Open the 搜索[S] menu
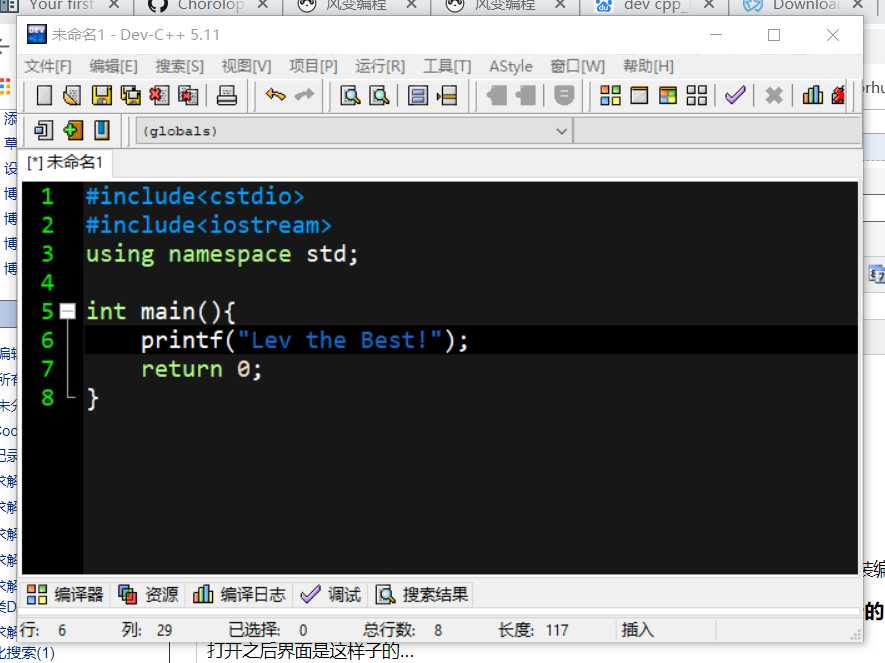The width and height of the screenshot is (885, 663). coord(179,67)
